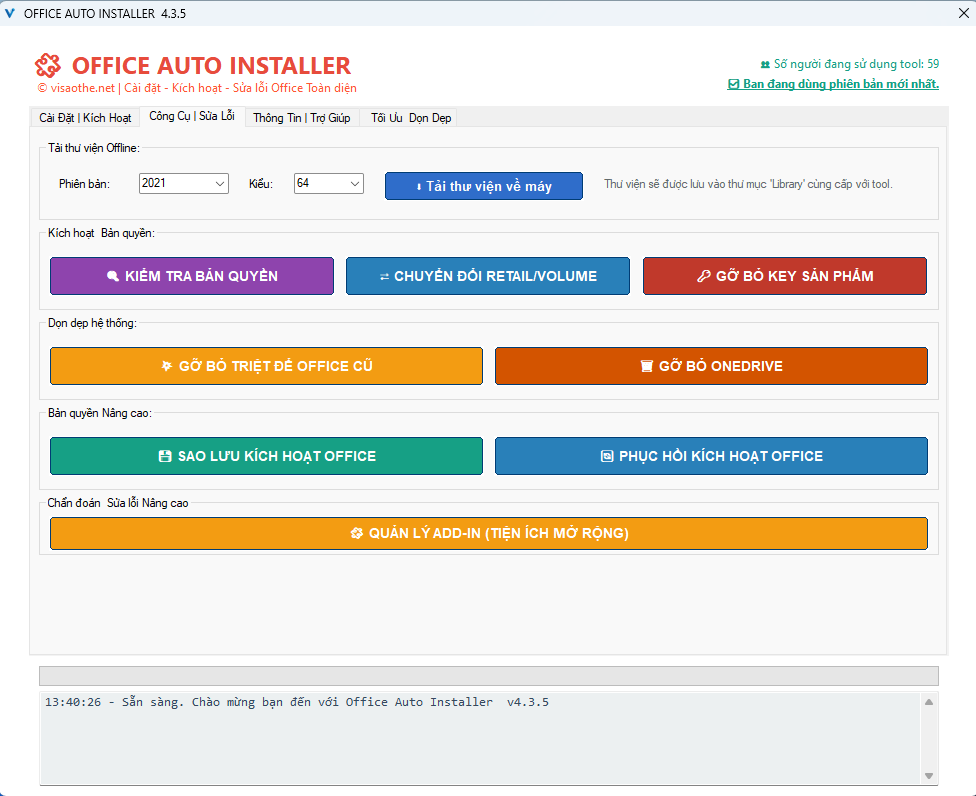Click the 'OFFICE AUTO INSTALLER' red heading

click(x=212, y=65)
